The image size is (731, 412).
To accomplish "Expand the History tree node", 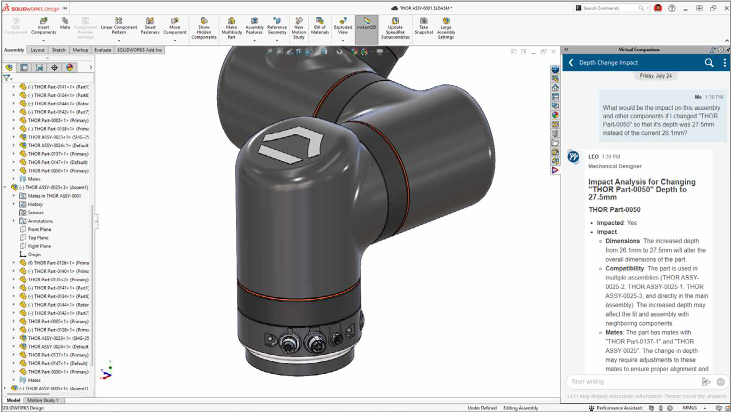I will pyautogui.click(x=14, y=204).
